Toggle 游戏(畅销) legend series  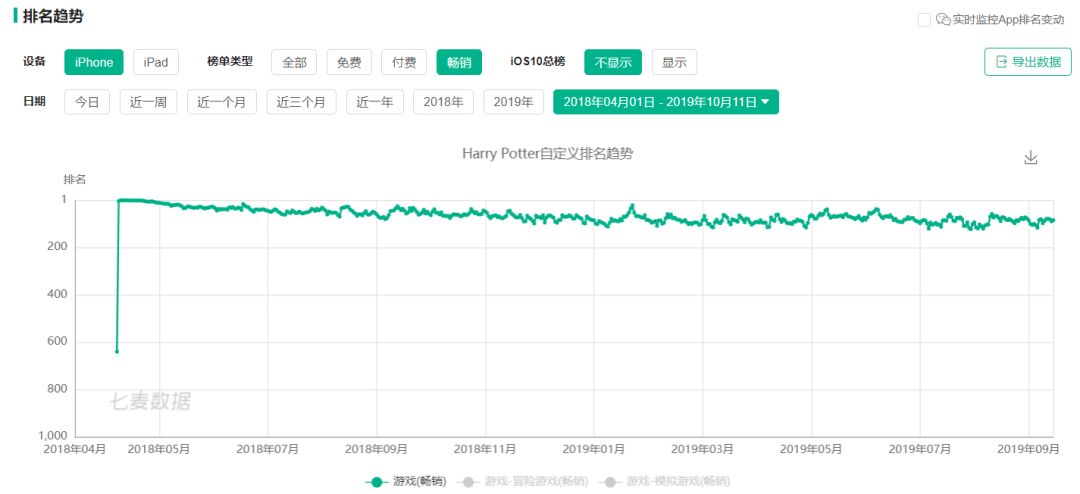pos(405,482)
